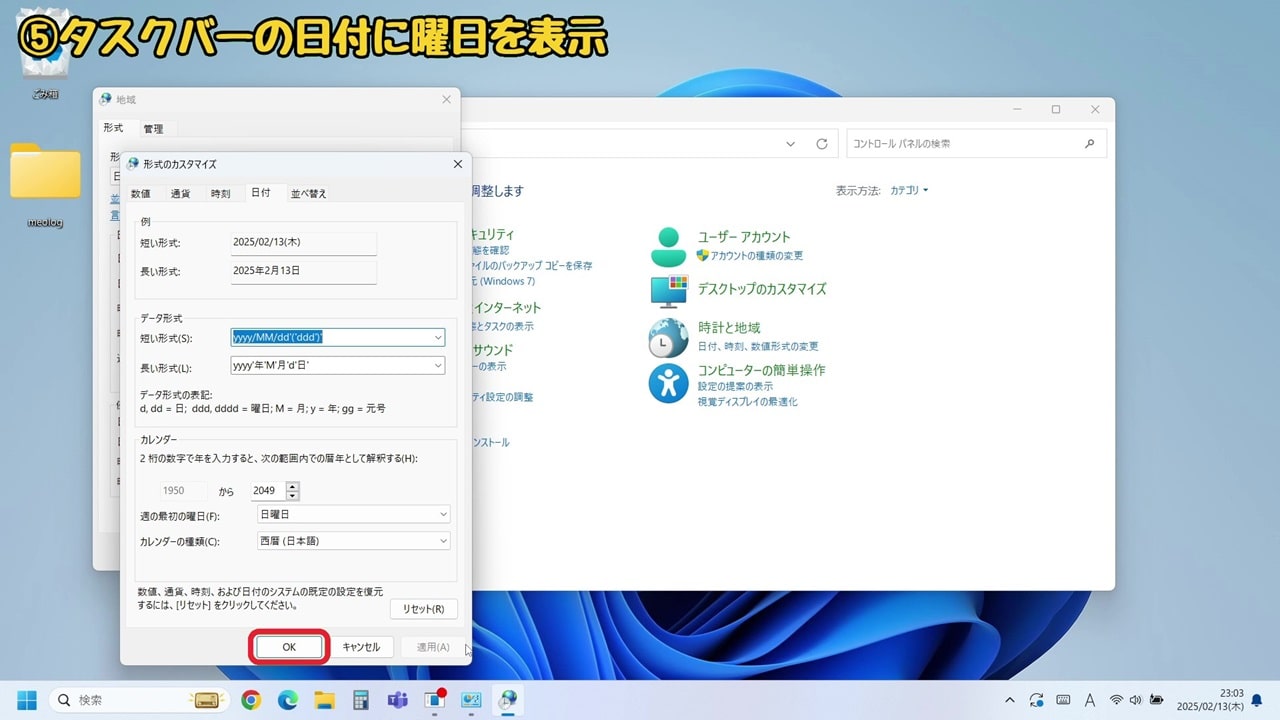
Task: Open the カレンダーの種類 dropdown
Action: pyautogui.click(x=353, y=541)
